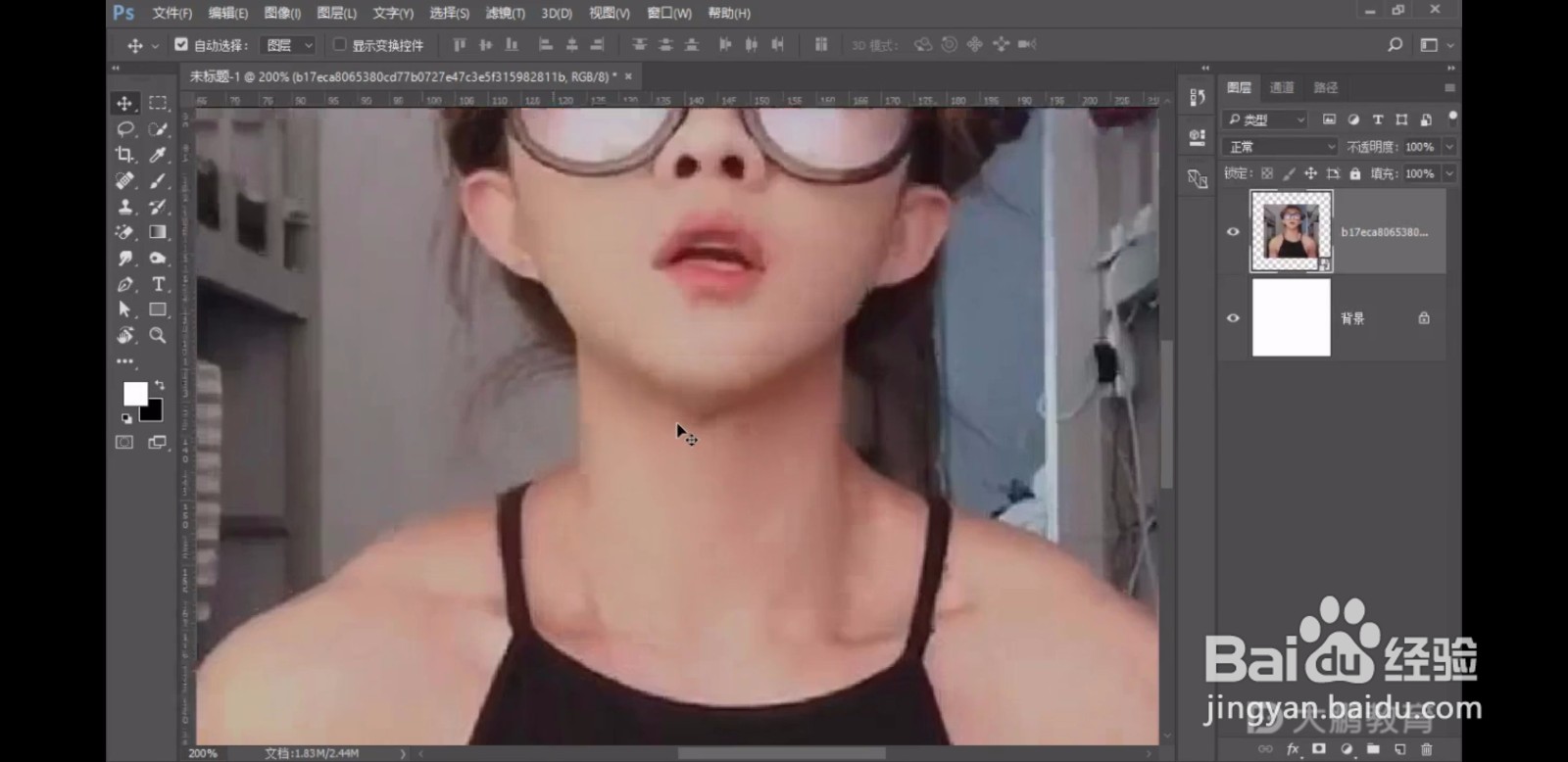Viewport: 1568px width, 762px height.
Task: Filter layers by pixel layers
Action: point(1329,119)
